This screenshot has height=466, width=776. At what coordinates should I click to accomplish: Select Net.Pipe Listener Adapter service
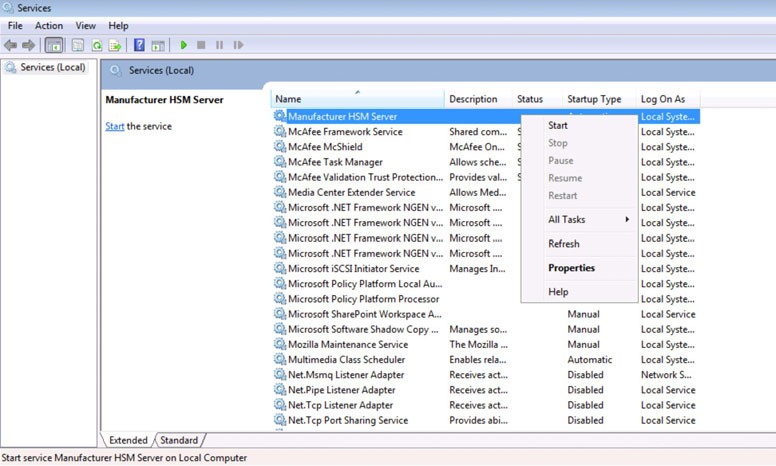[x=342, y=390]
